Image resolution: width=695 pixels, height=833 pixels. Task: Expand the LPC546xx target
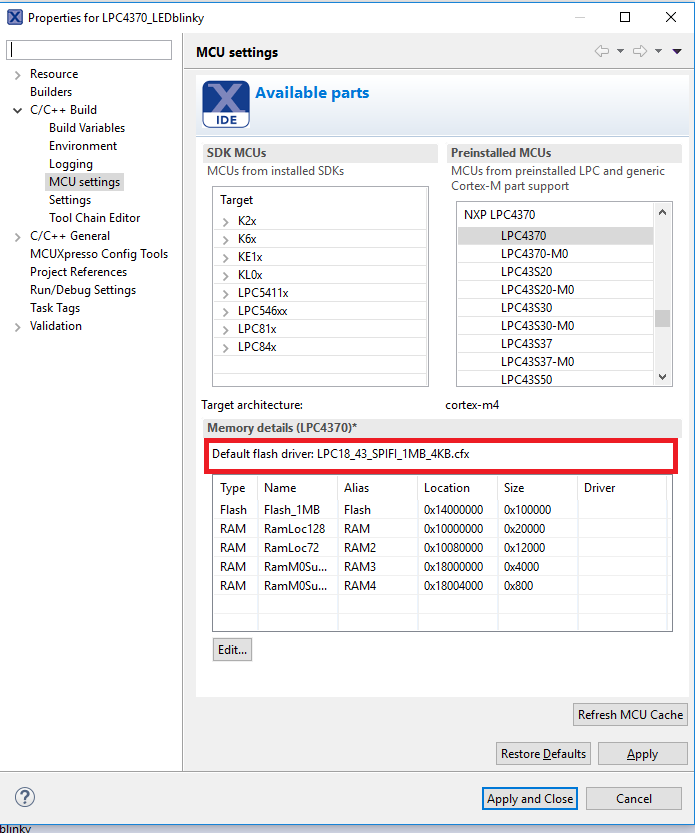pyautogui.click(x=225, y=312)
